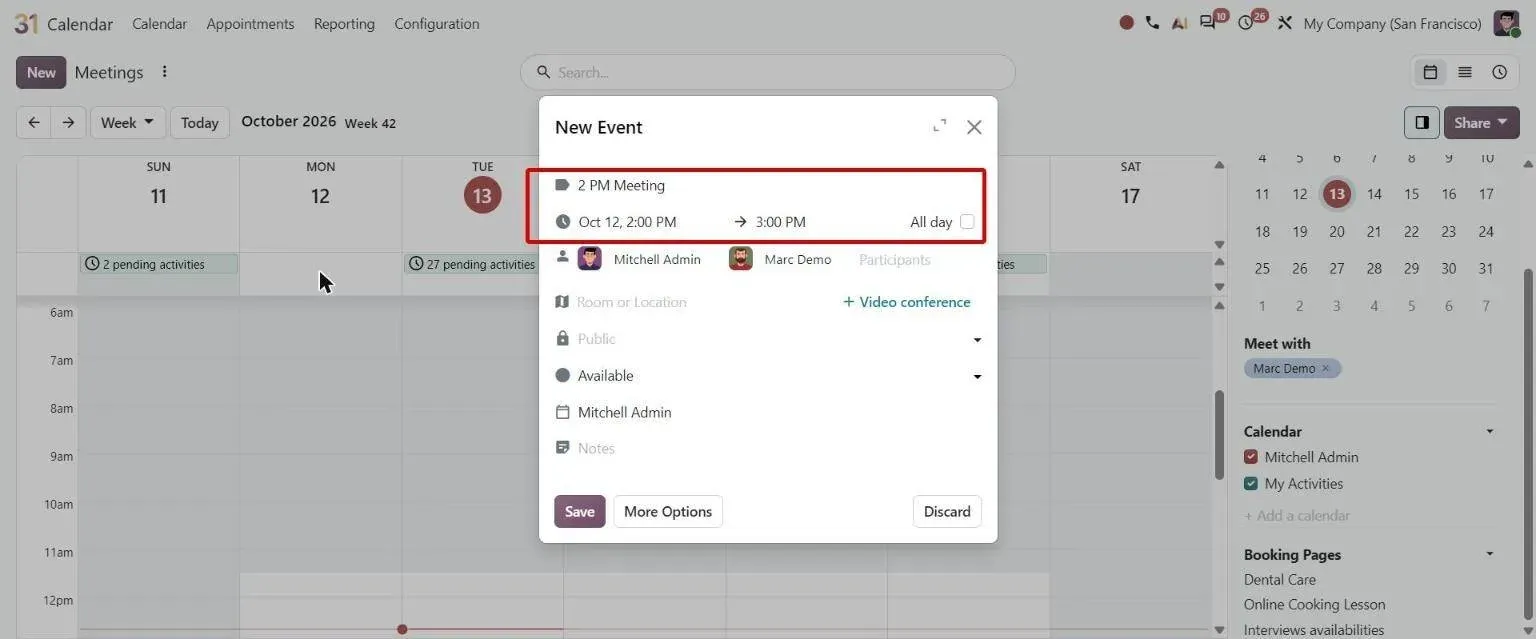The image size is (1536, 639).
Task: Open conversations icon with 10 badge
Action: tap(1209, 23)
